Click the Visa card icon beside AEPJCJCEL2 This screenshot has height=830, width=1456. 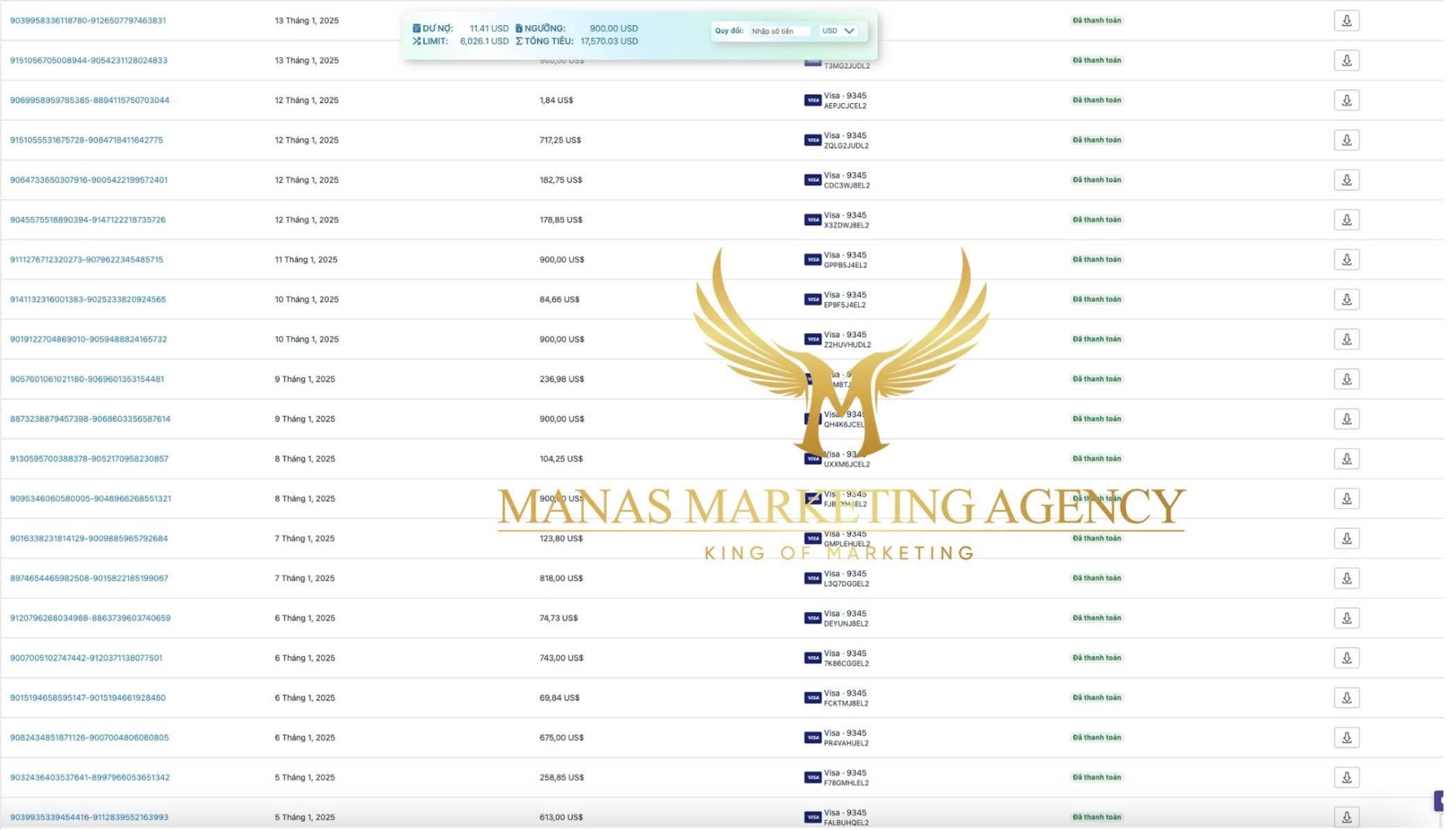[x=812, y=100]
